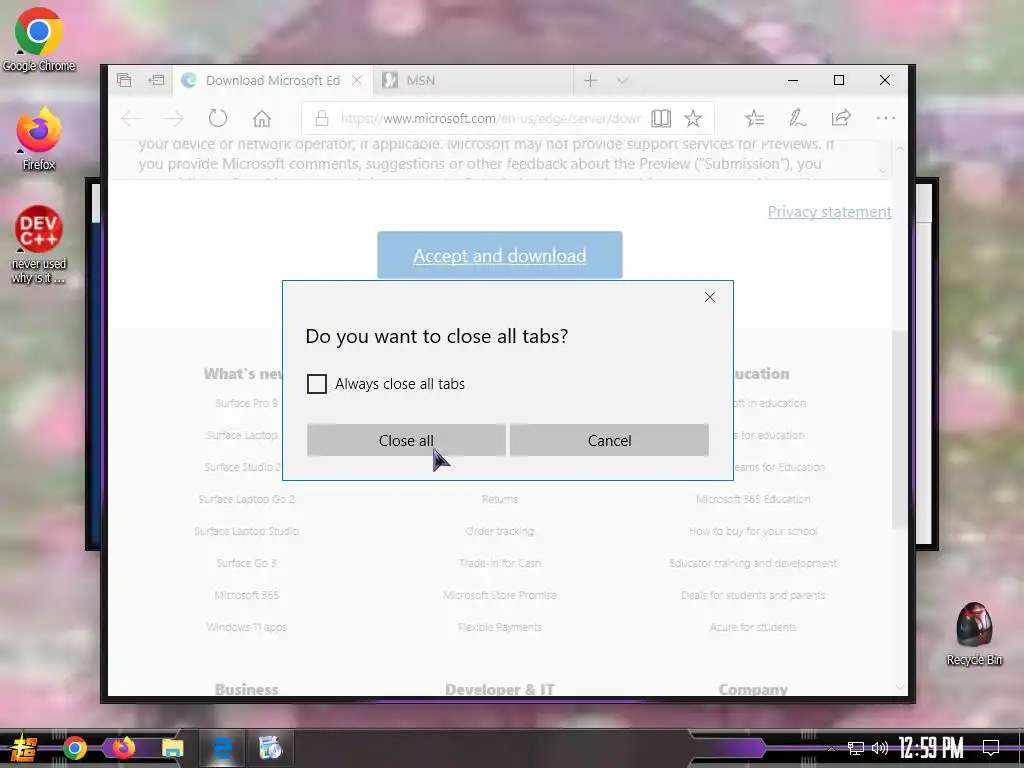Open the Action Center notifications
Viewport: 1024px width, 768px height.
991,748
